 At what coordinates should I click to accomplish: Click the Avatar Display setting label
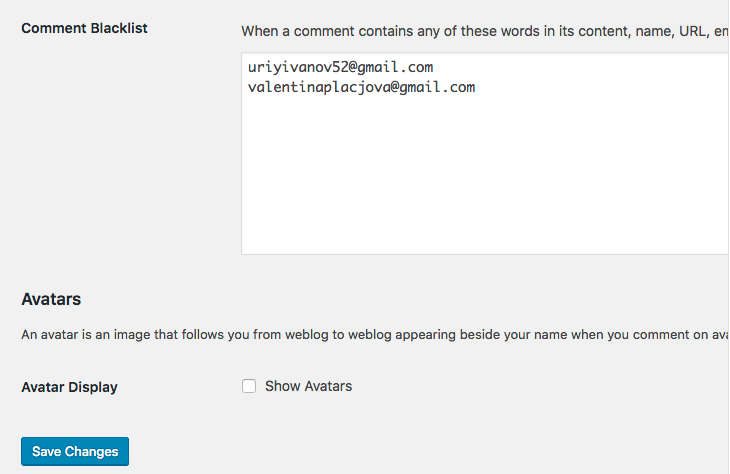tap(69, 387)
